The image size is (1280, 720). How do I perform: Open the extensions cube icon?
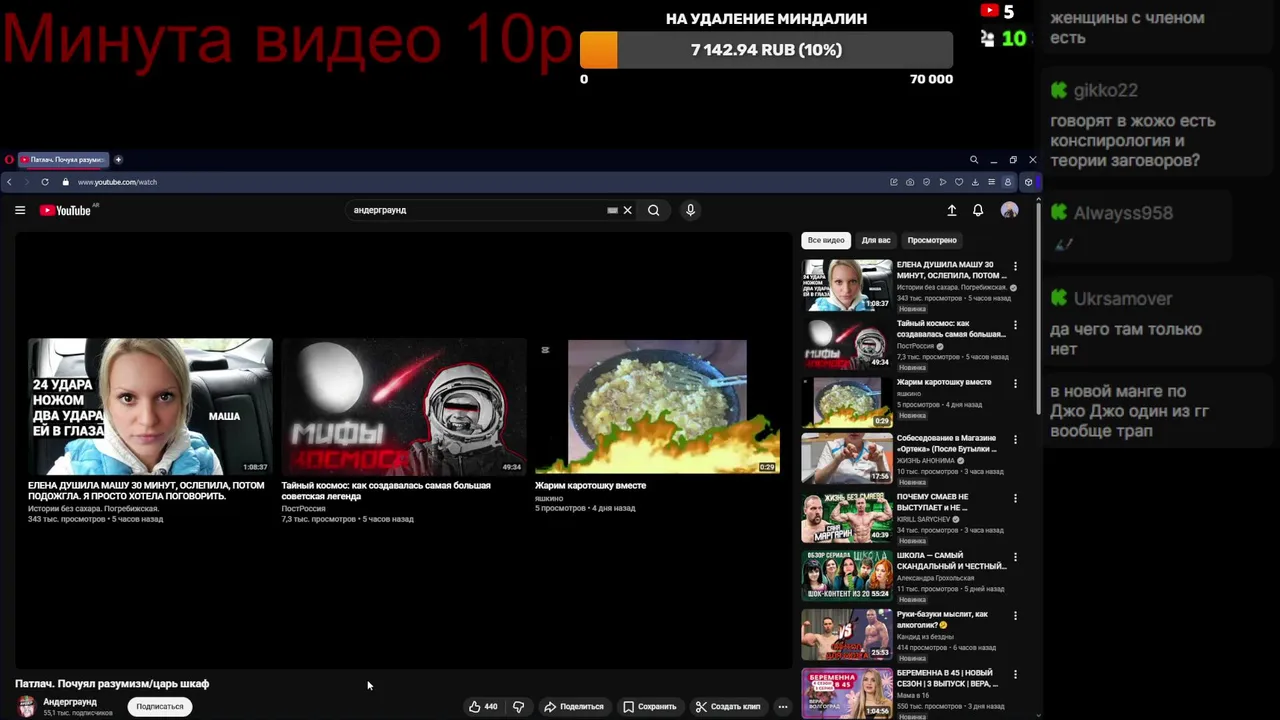click(1028, 182)
